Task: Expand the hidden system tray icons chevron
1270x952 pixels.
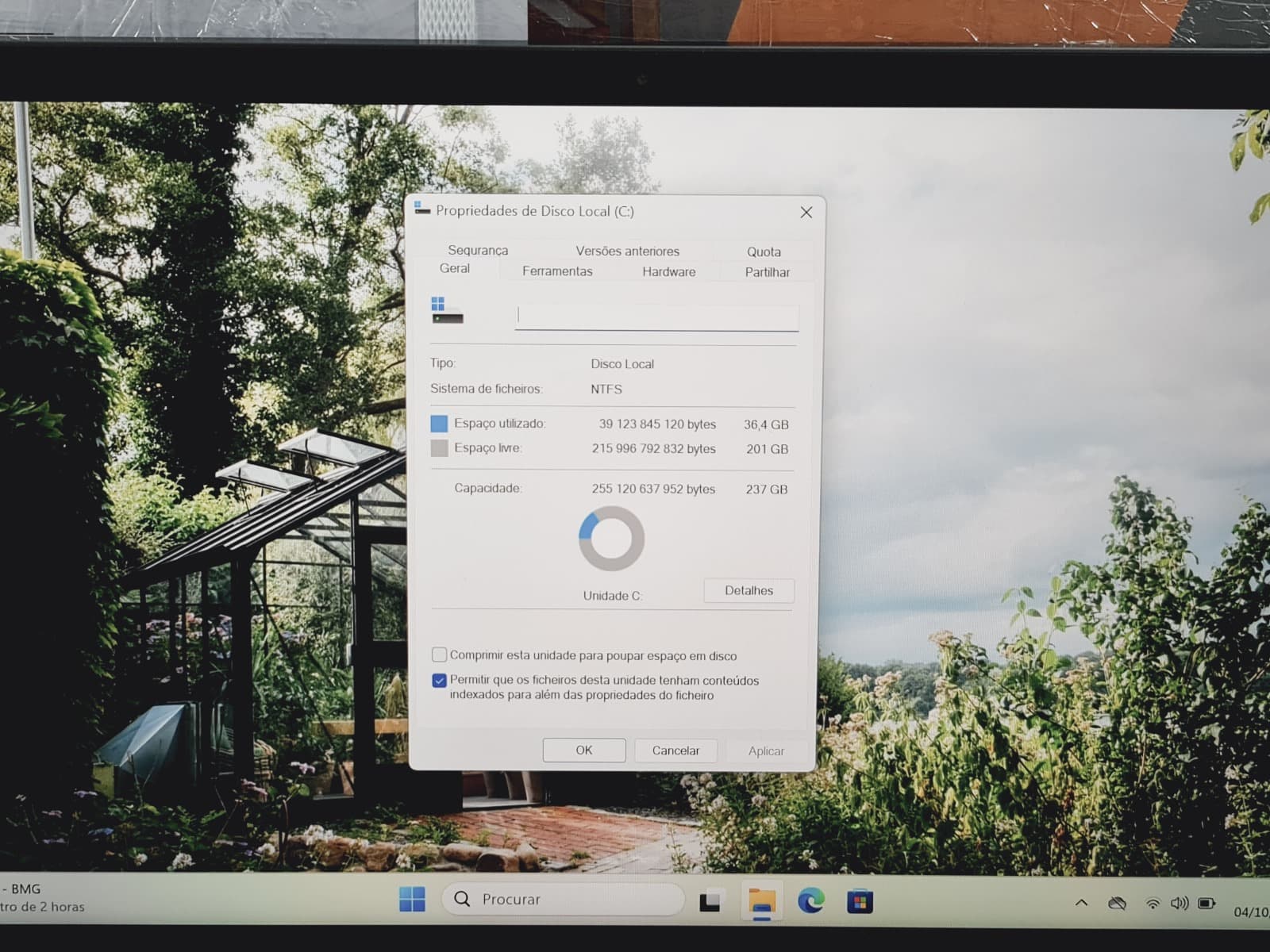Action: [1081, 903]
